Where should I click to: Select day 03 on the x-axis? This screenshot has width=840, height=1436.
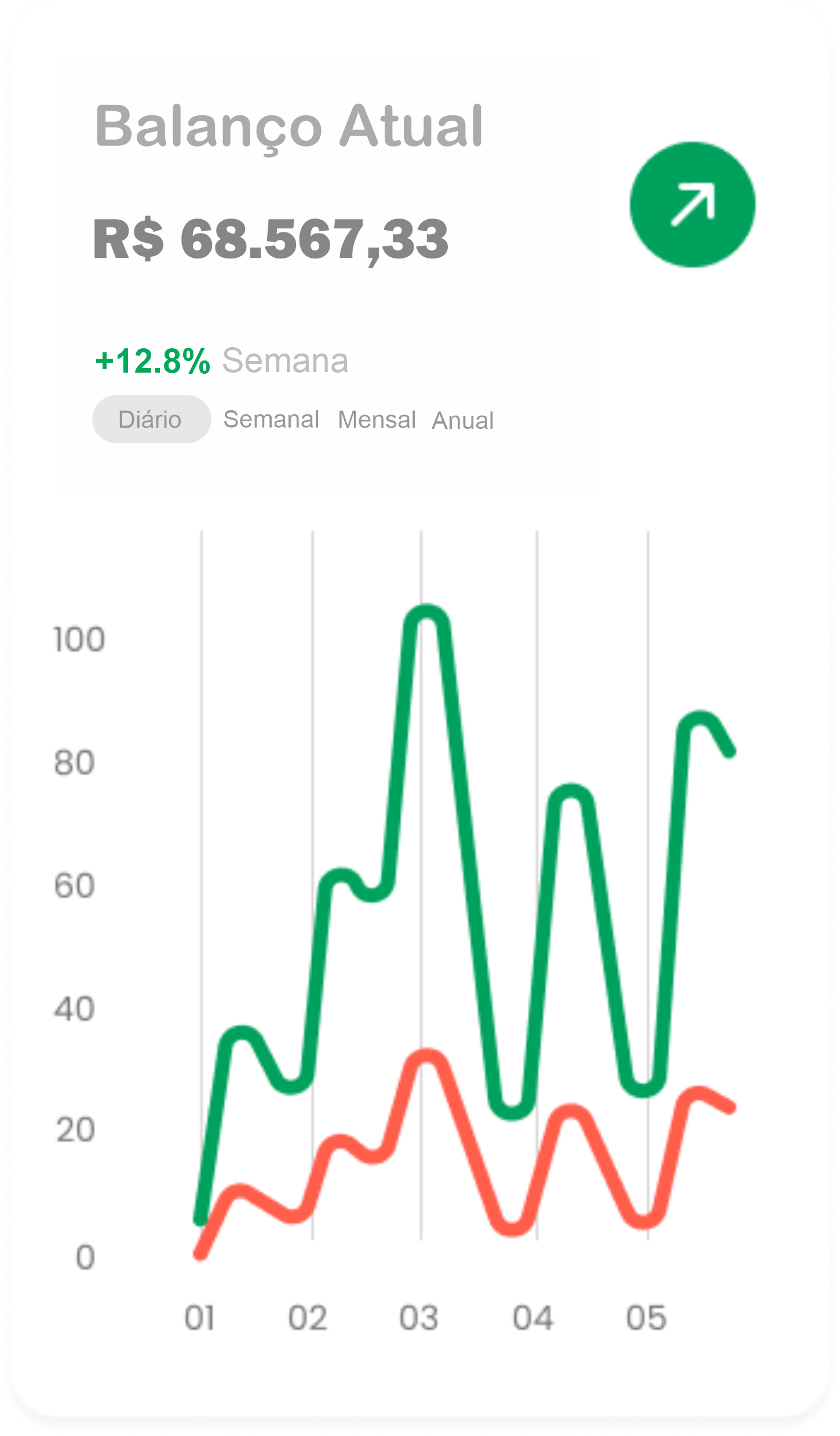tap(419, 1317)
